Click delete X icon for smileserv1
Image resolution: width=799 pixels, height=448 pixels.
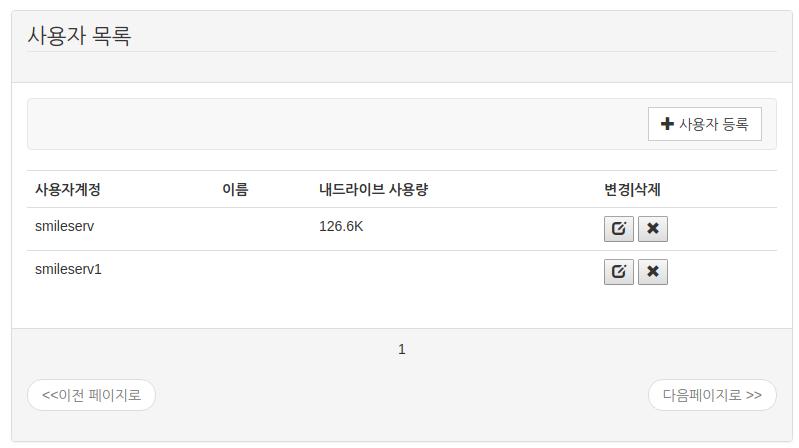pyautogui.click(x=652, y=272)
